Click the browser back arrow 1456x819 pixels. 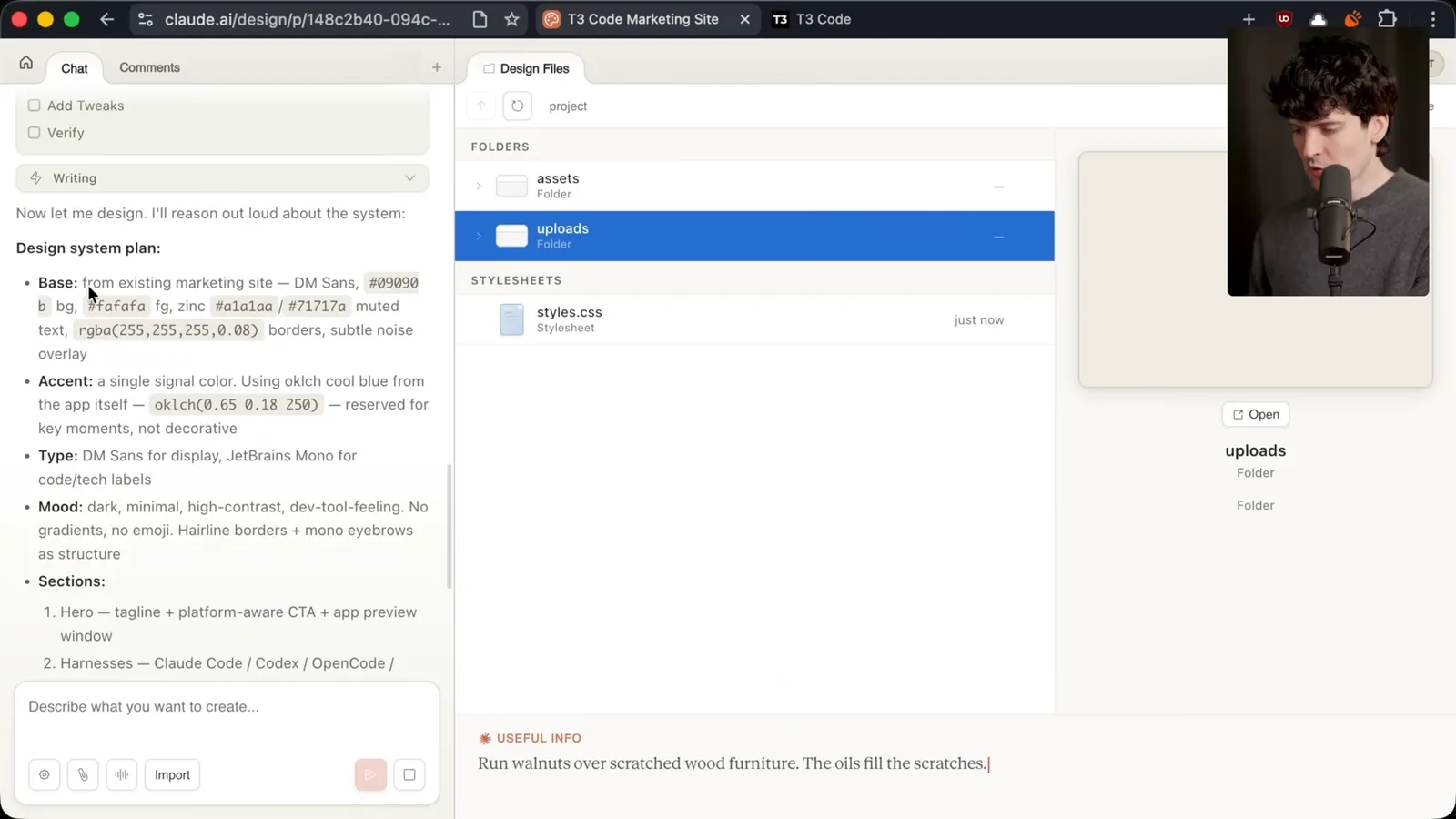[106, 19]
